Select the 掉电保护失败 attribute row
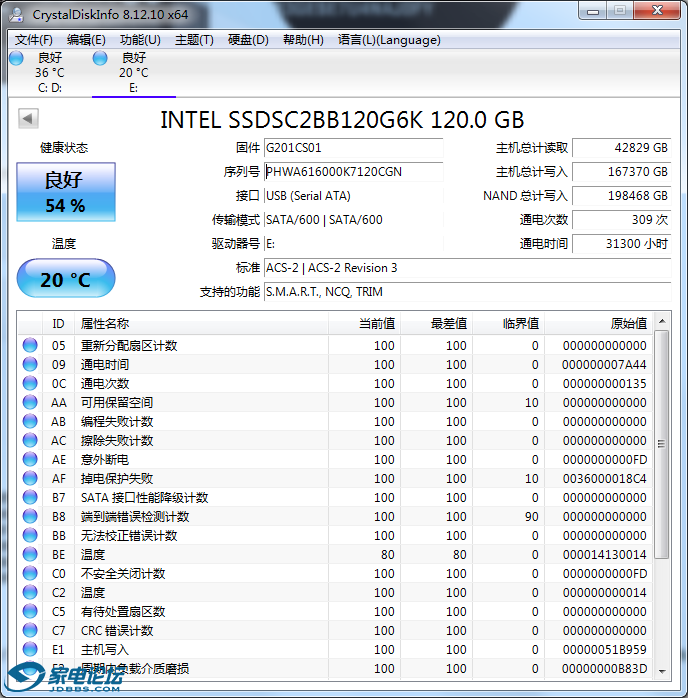The image size is (688, 698). (335, 478)
